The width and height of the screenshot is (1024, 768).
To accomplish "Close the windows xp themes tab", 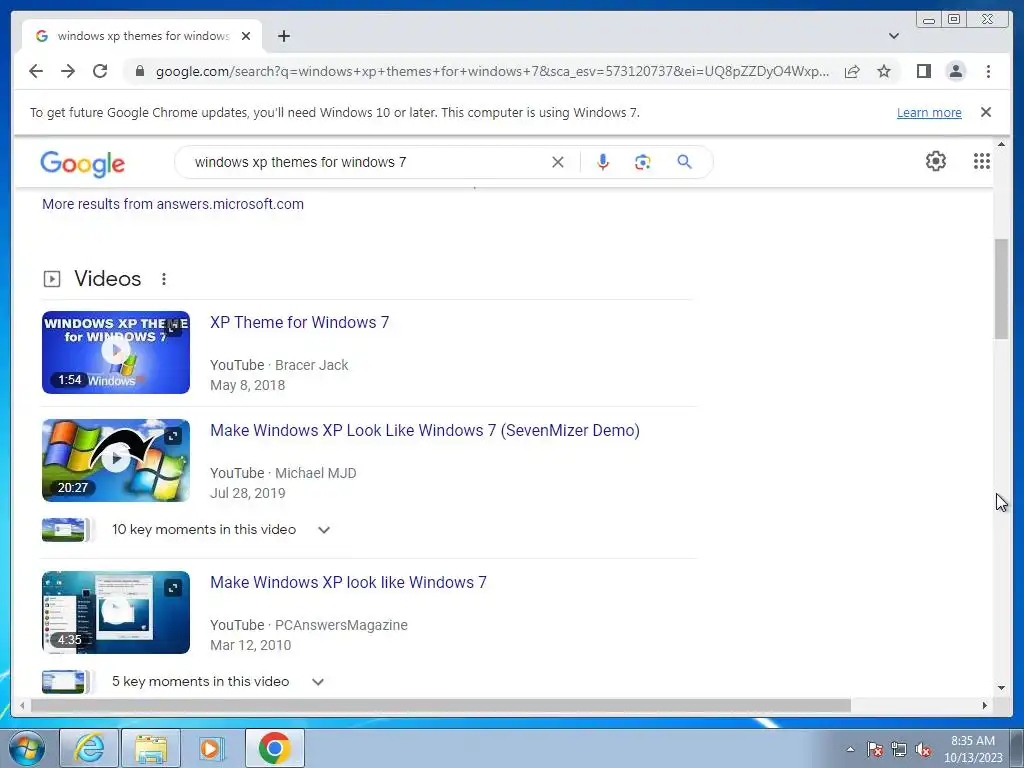I will point(246,36).
